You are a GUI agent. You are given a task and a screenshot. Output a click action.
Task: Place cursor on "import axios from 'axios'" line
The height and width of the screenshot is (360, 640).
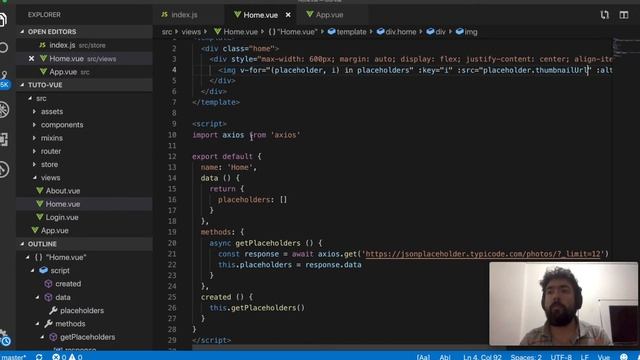point(246,135)
